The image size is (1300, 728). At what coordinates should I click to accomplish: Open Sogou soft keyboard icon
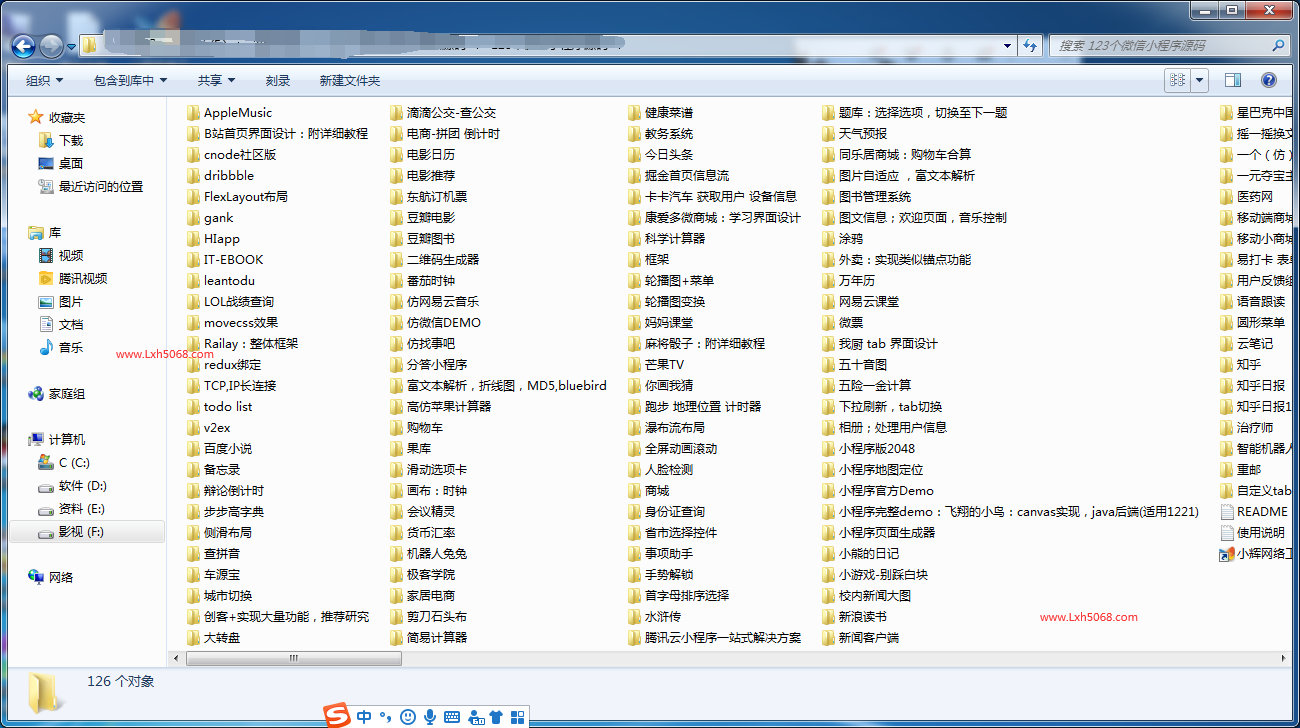point(452,717)
